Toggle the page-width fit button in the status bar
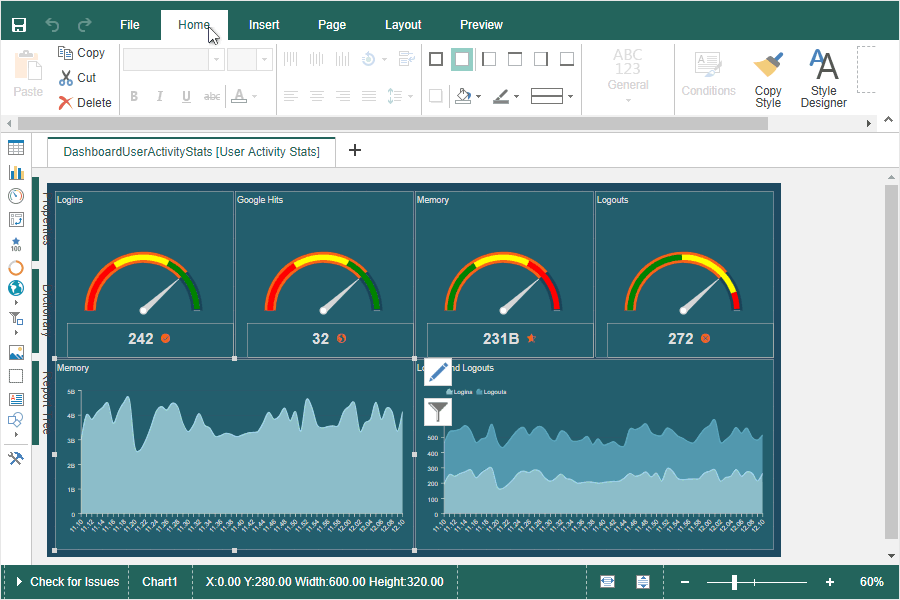Screen dimensions: 900x600 [607, 582]
